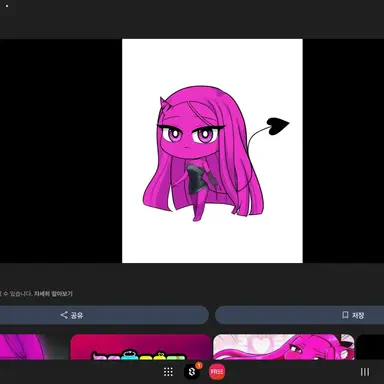Open the 자세히 알아보기 learn more link
The height and width of the screenshot is (384, 384).
(x=53, y=294)
